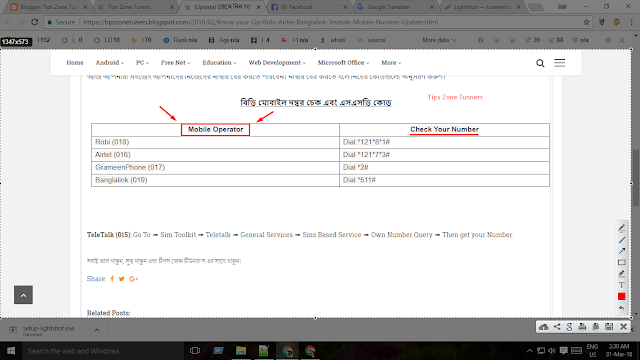Click the scroll-to-top arrow button
The image size is (640, 360).
(x=23, y=295)
